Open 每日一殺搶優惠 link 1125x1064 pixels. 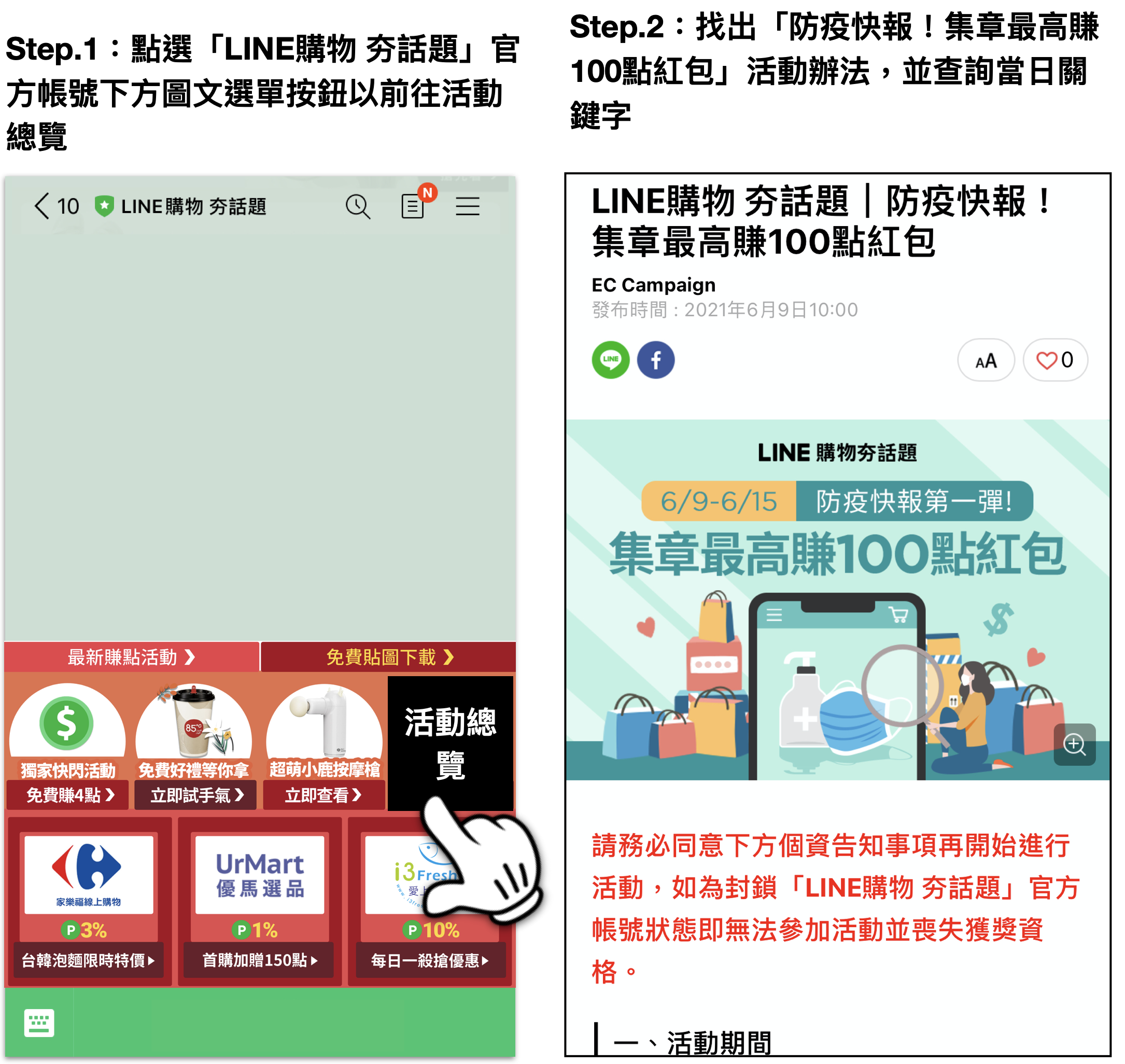430,960
